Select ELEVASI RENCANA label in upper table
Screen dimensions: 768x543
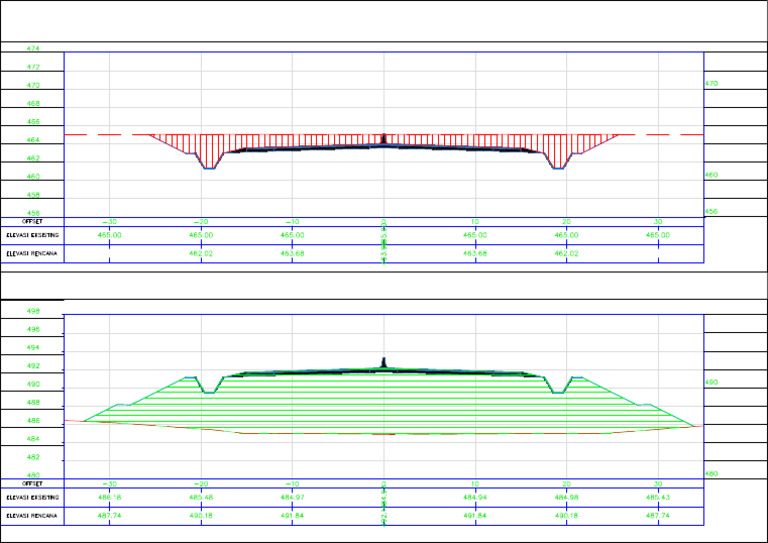(31, 254)
